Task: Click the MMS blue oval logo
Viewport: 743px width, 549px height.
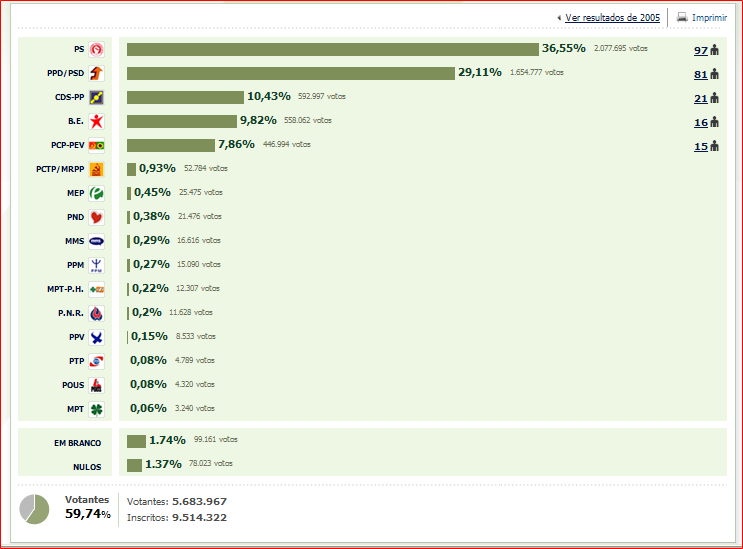Action: (97, 242)
